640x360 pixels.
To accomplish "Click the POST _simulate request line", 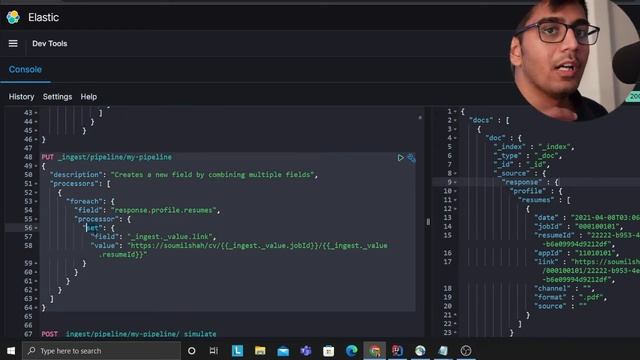I will point(129,334).
